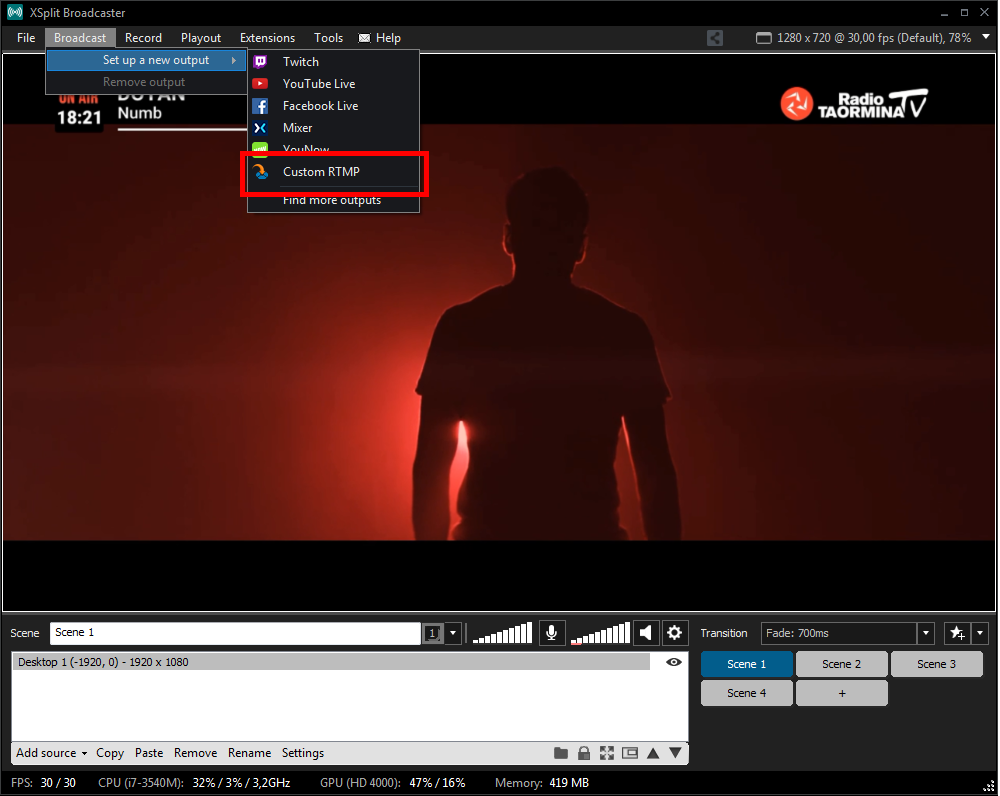Click the window resize grip corner

(989, 786)
